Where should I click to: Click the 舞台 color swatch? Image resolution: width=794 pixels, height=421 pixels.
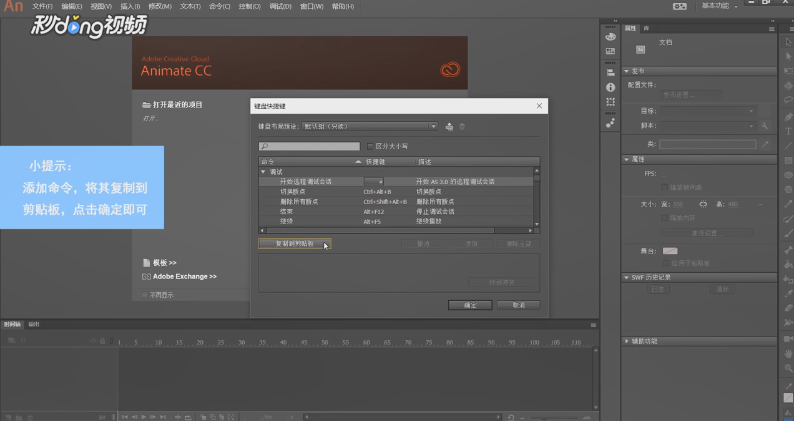pyautogui.click(x=670, y=251)
